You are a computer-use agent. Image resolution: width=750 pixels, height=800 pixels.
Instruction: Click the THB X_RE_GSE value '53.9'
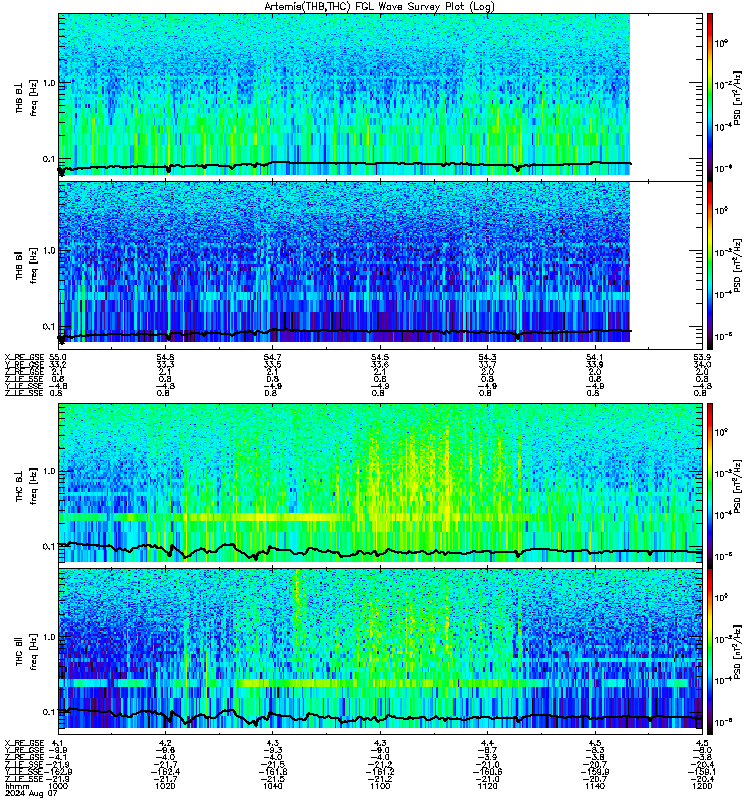pyautogui.click(x=702, y=357)
